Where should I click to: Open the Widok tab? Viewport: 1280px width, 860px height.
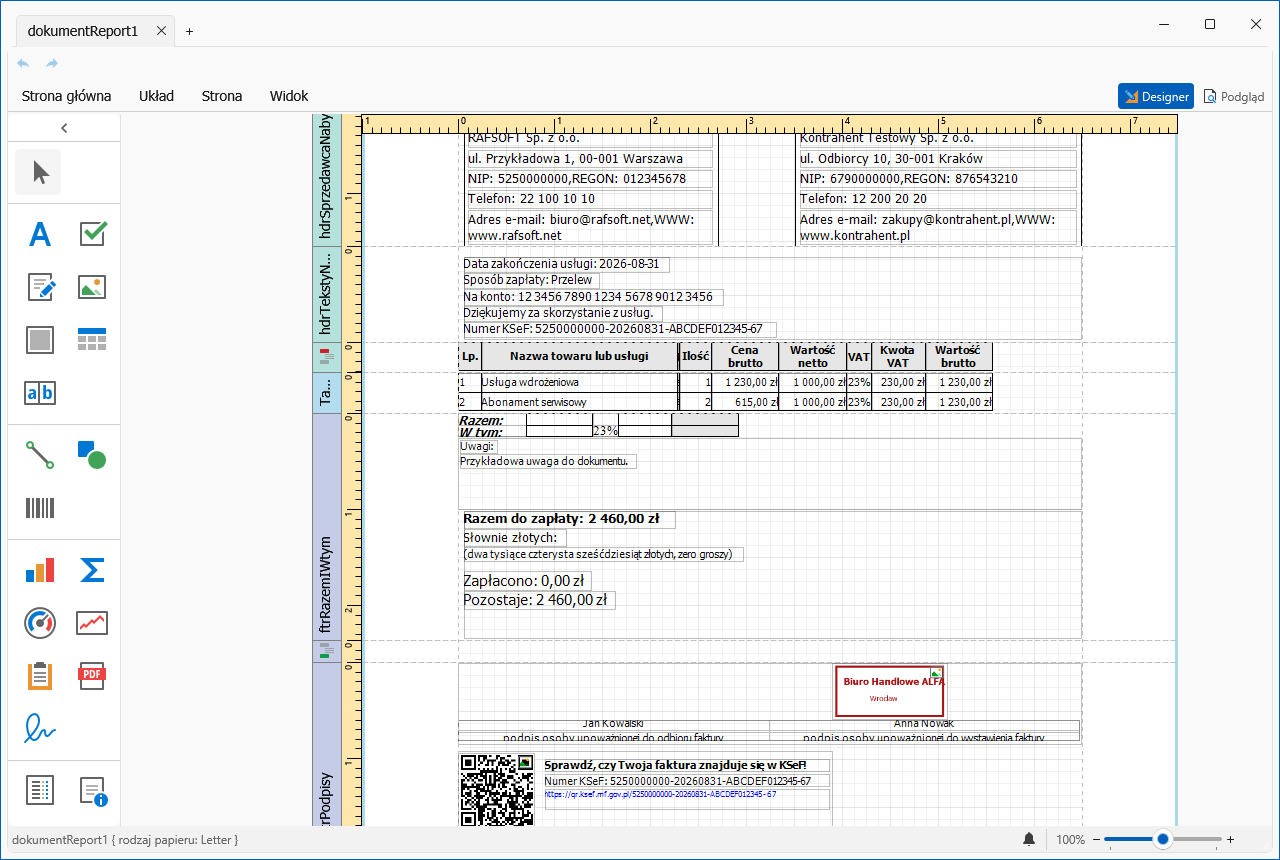289,96
